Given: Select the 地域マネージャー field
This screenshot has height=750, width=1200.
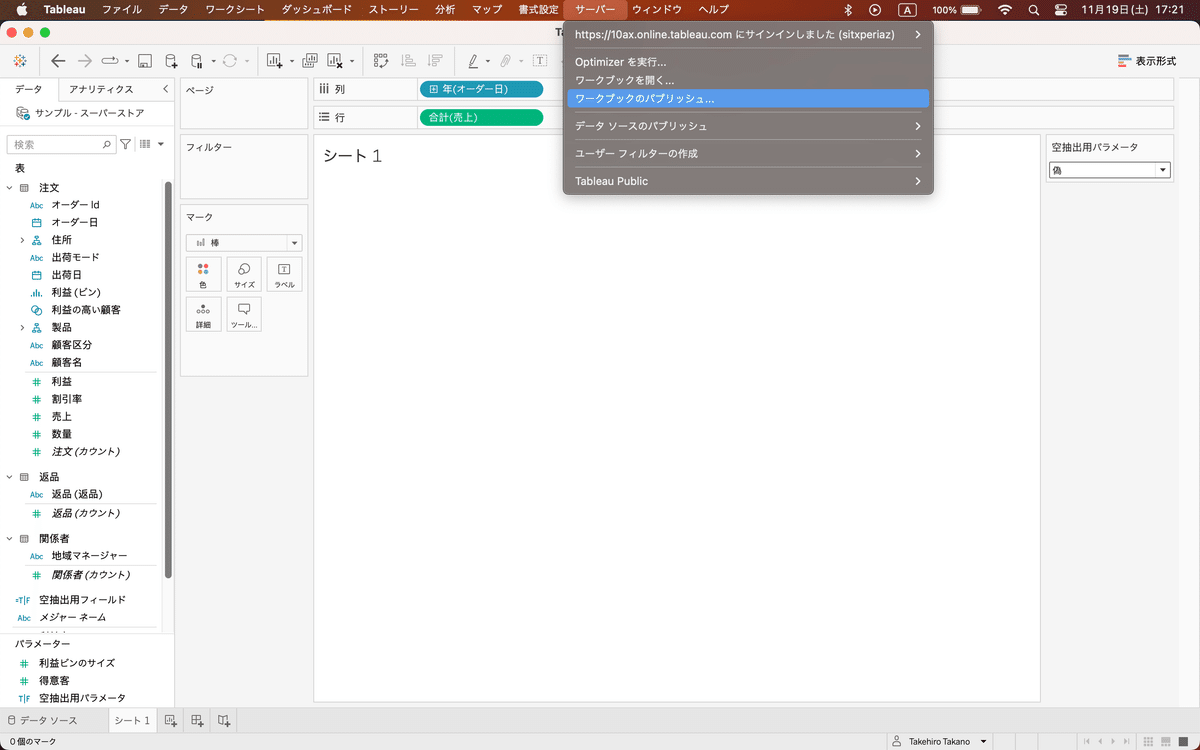Looking at the screenshot, I should tap(89, 556).
